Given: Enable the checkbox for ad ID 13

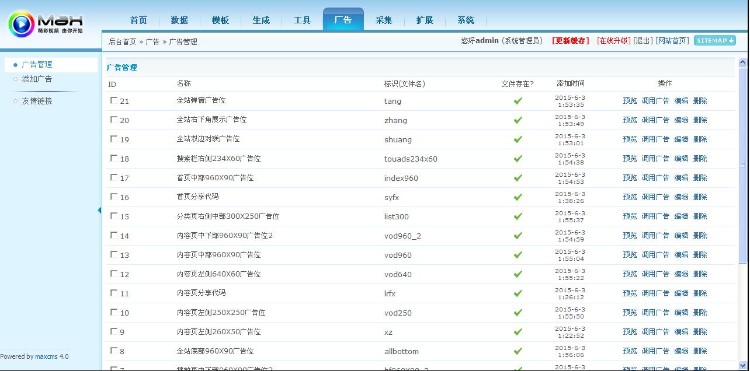Looking at the screenshot, I should [x=113, y=254].
